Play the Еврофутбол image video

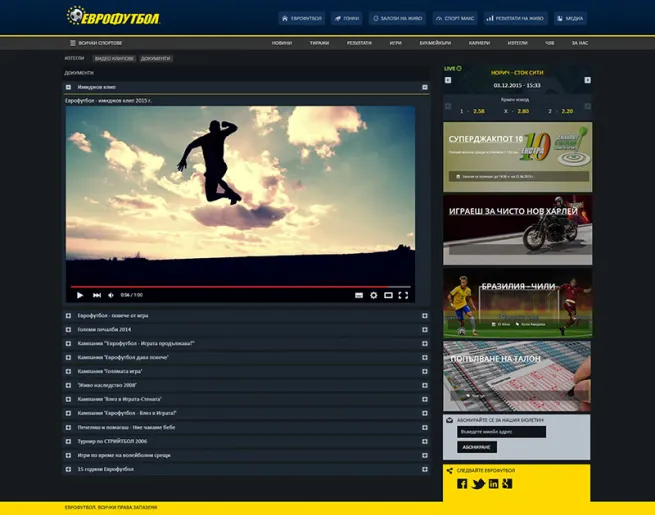tap(80, 295)
